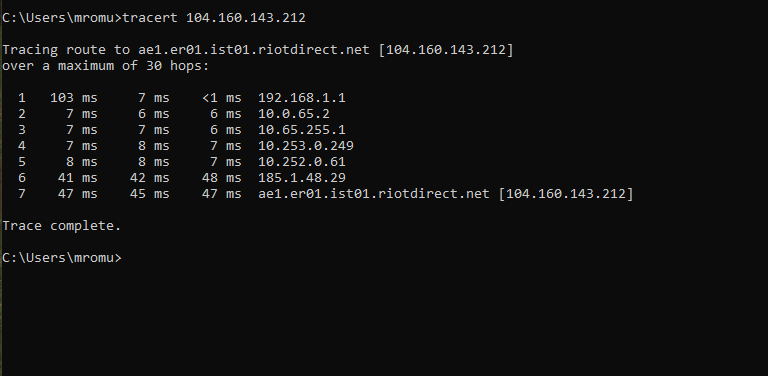Click the 'over a maximum of 30 hops' line

point(105,66)
